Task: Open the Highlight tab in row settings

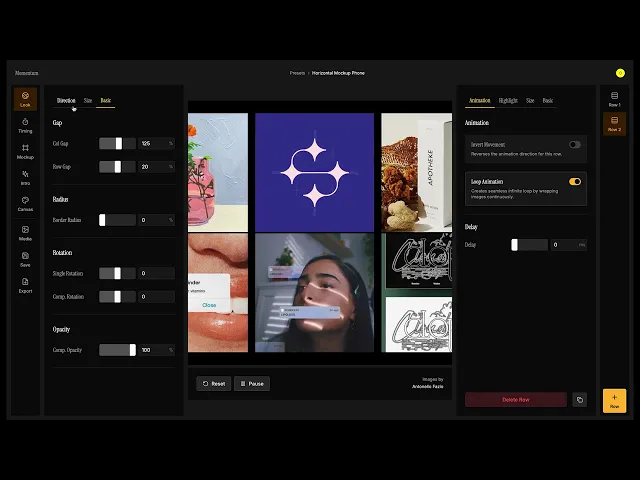Action: point(508,100)
